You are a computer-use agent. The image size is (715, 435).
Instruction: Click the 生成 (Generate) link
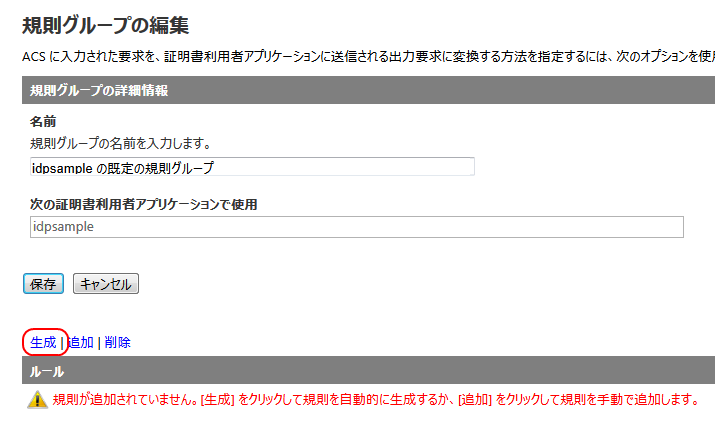(43, 342)
